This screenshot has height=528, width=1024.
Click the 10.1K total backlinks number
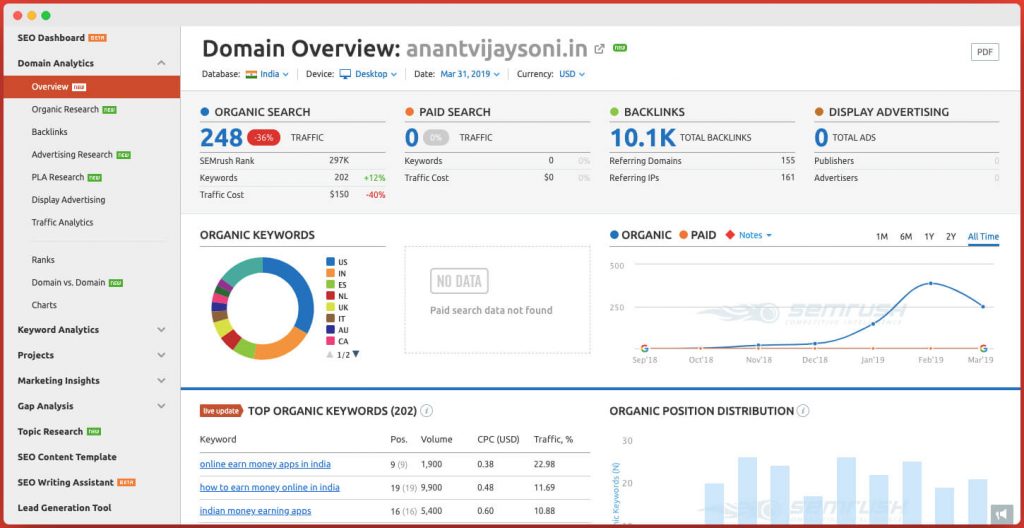click(x=643, y=138)
